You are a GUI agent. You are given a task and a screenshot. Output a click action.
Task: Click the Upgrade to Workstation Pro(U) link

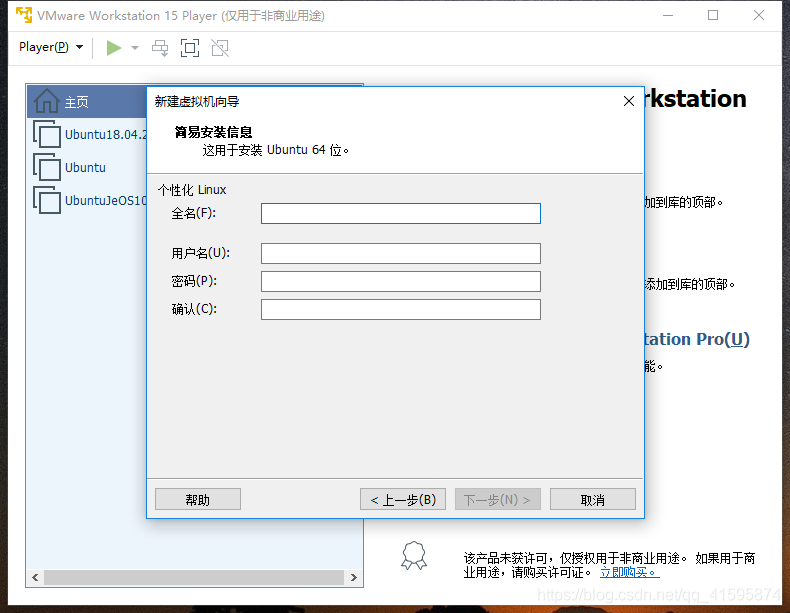click(x=697, y=339)
